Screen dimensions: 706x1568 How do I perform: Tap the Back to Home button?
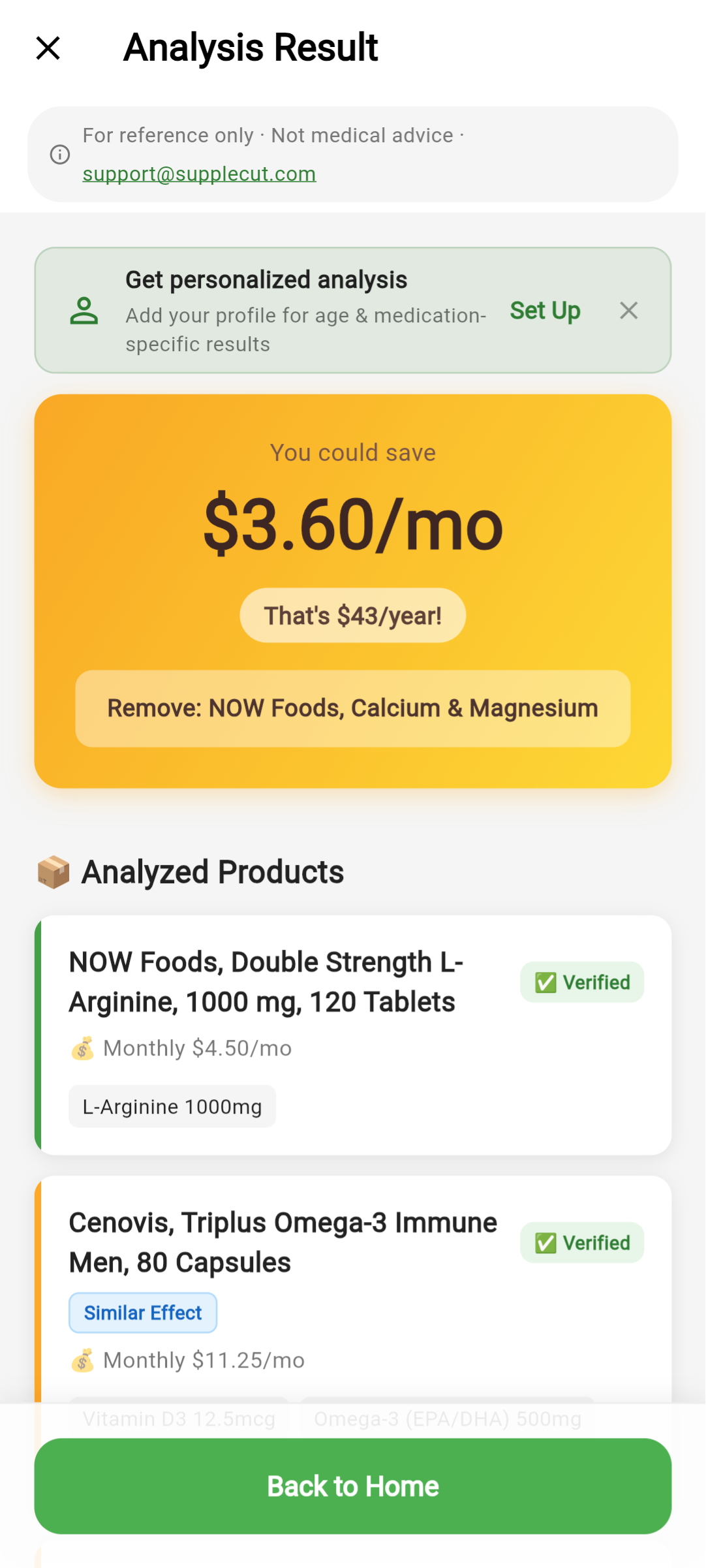click(x=353, y=1486)
